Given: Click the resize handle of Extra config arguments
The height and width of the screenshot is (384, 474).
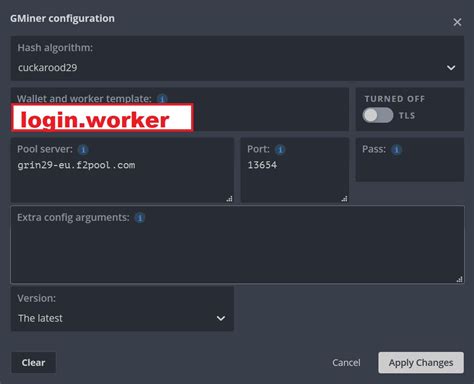Looking at the screenshot, I should tap(459, 279).
